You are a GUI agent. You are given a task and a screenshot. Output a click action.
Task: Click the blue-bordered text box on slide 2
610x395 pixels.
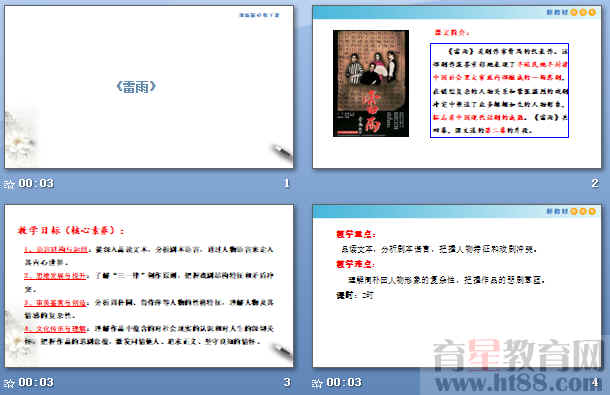[x=500, y=90]
